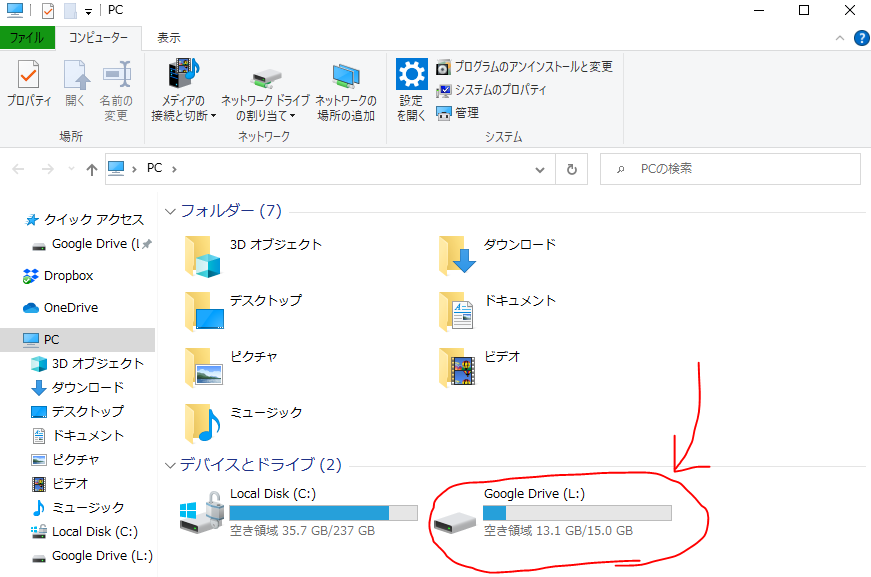
Task: Collapse the ribbon with chevron arrow
Action: 840,38
